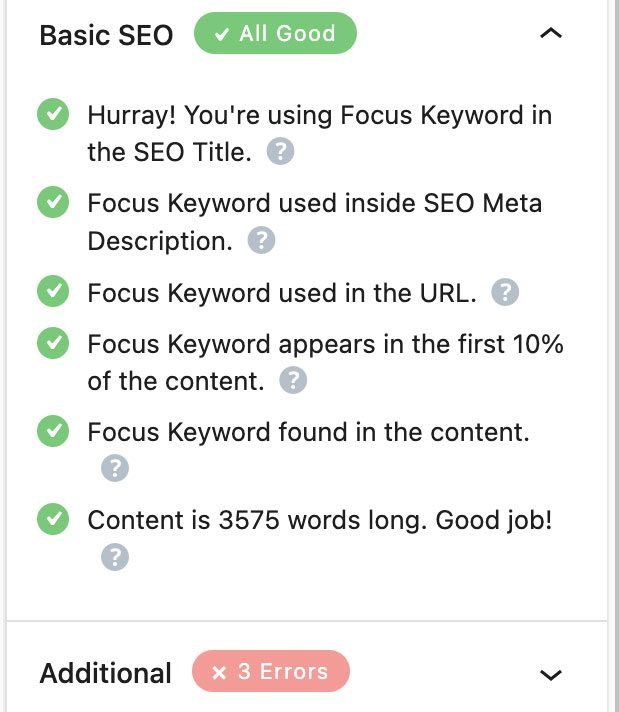Click green check beside URL keyword test
Screen dimensions: 619x712
tap(53, 292)
